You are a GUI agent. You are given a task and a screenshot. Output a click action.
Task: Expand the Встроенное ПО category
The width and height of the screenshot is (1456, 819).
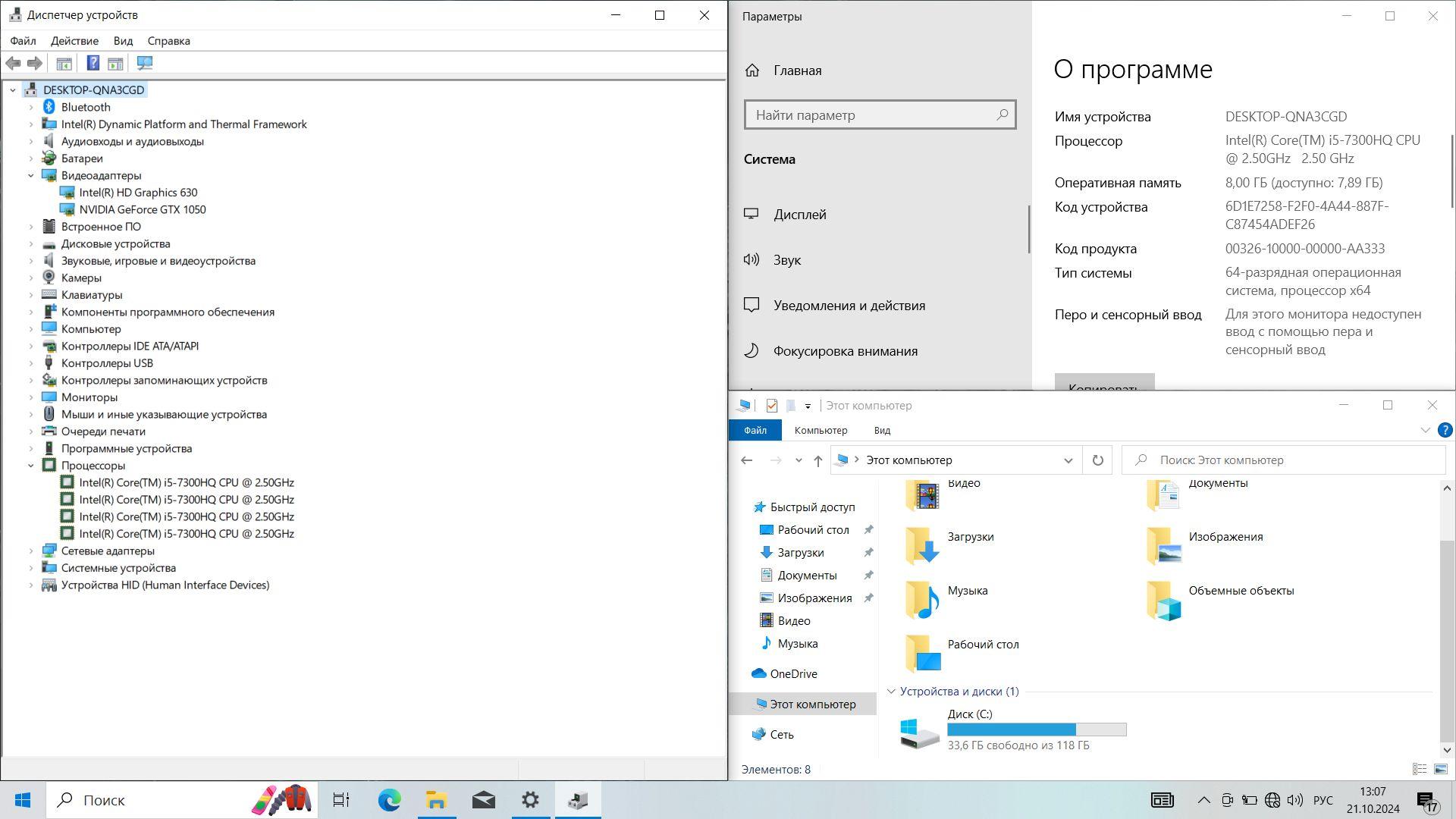[x=31, y=227]
